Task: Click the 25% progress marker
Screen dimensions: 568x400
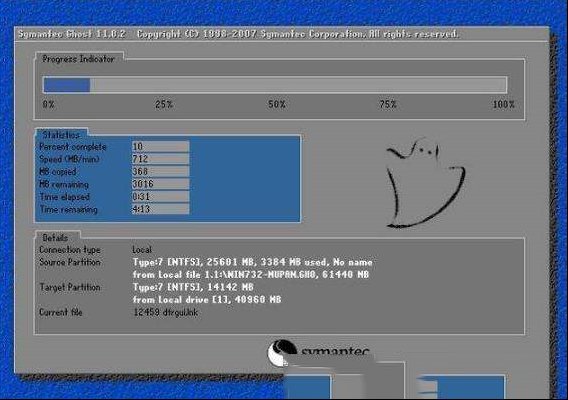Action: click(x=164, y=104)
